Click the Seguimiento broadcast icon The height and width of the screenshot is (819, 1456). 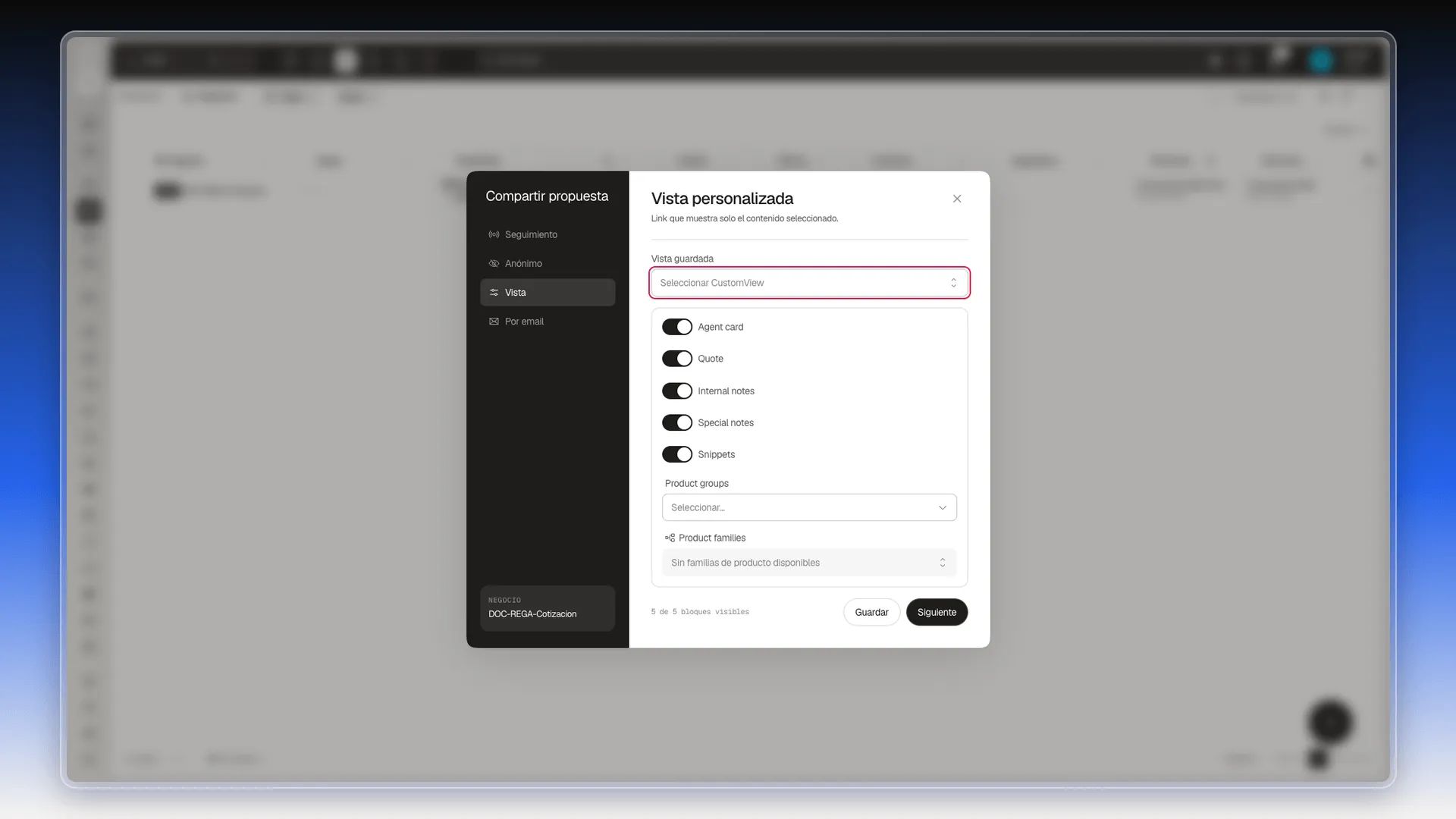(494, 234)
